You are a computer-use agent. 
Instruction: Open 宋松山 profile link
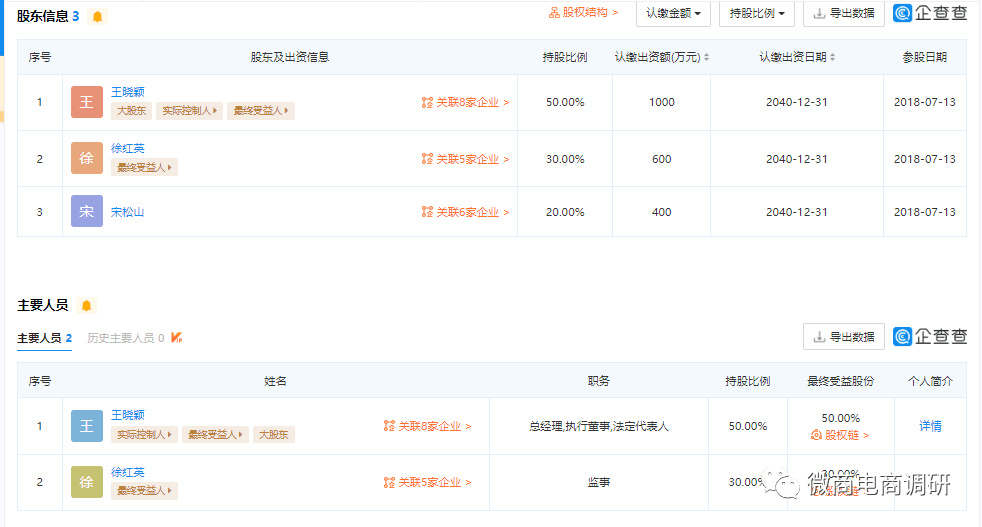tap(128, 212)
